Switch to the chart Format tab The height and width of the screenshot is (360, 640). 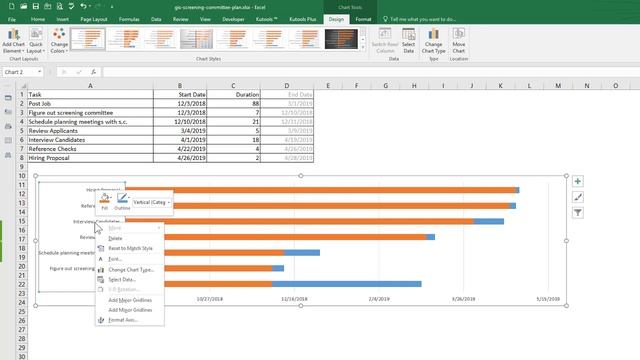363,19
